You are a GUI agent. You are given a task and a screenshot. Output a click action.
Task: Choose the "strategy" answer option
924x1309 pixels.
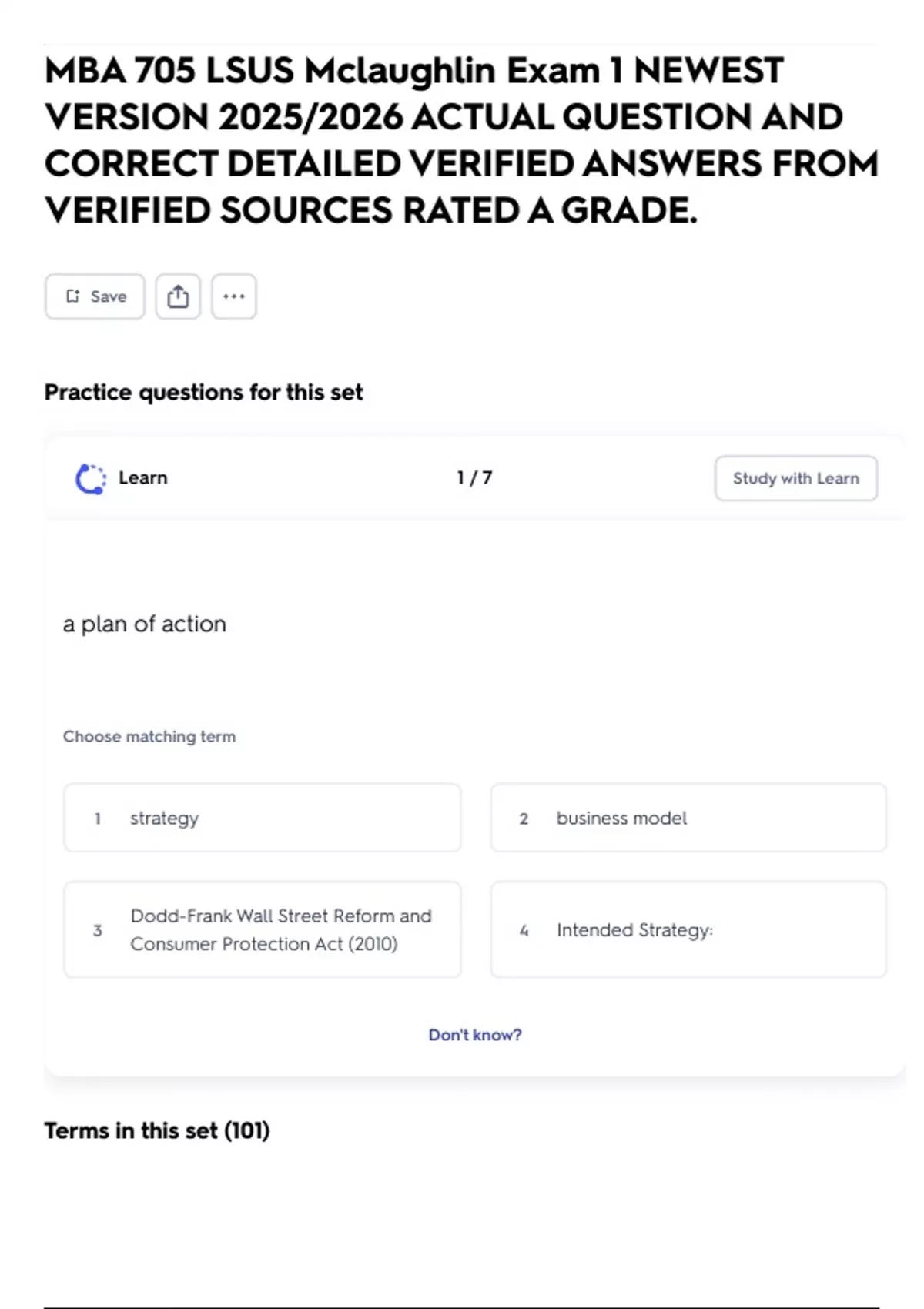click(262, 818)
